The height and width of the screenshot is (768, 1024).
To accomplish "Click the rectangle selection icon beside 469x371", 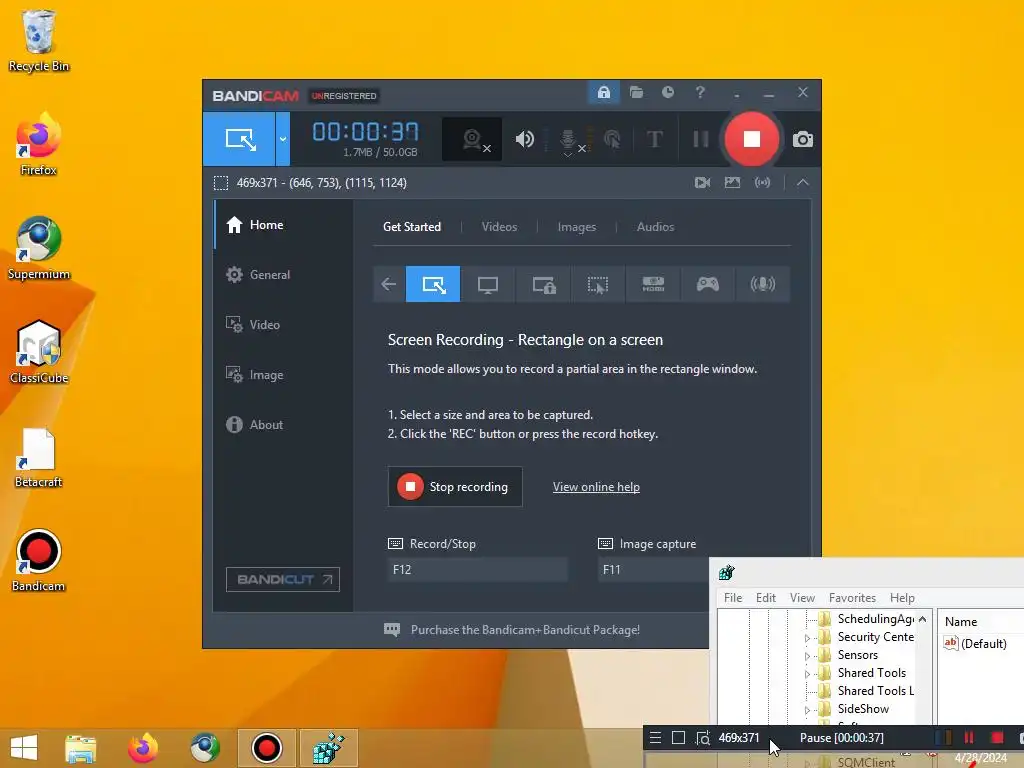I will pos(221,183).
